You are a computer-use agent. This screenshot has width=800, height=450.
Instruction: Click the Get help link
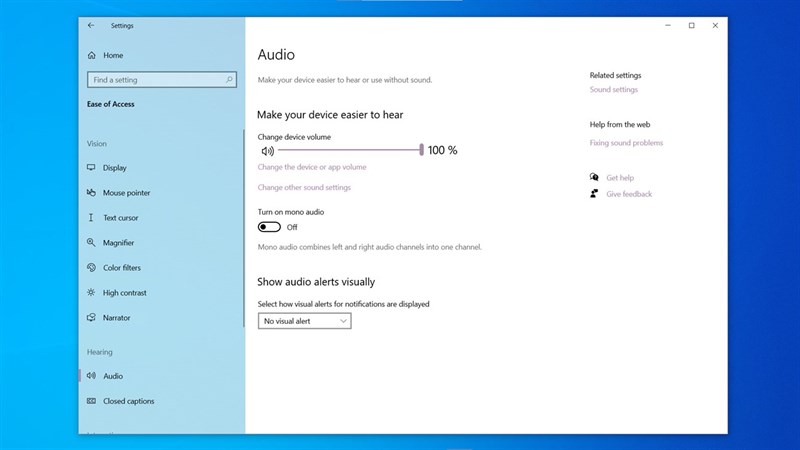620,178
